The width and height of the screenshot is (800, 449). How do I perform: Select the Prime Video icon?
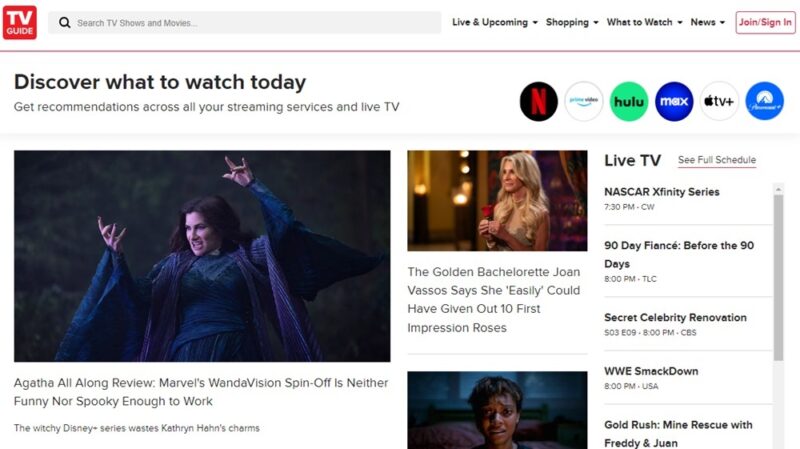click(x=584, y=101)
